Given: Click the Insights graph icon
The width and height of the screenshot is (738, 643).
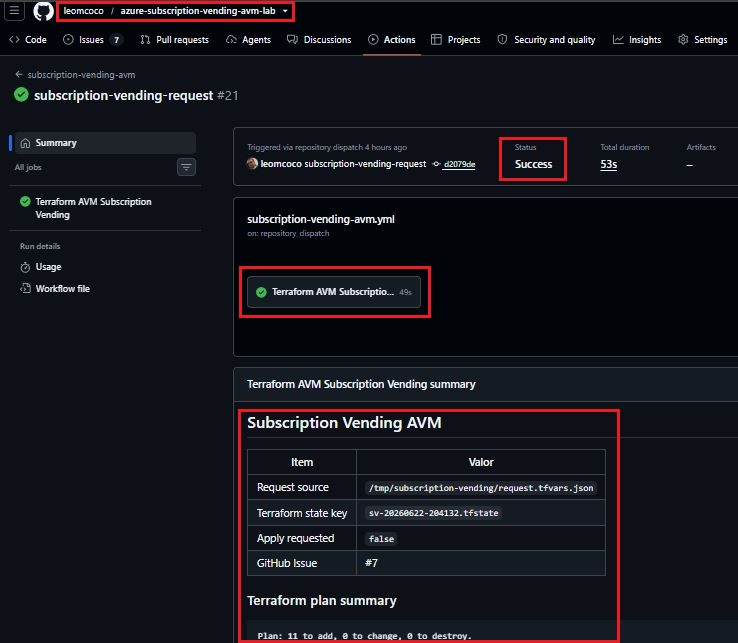Looking at the screenshot, I should tap(618, 40).
